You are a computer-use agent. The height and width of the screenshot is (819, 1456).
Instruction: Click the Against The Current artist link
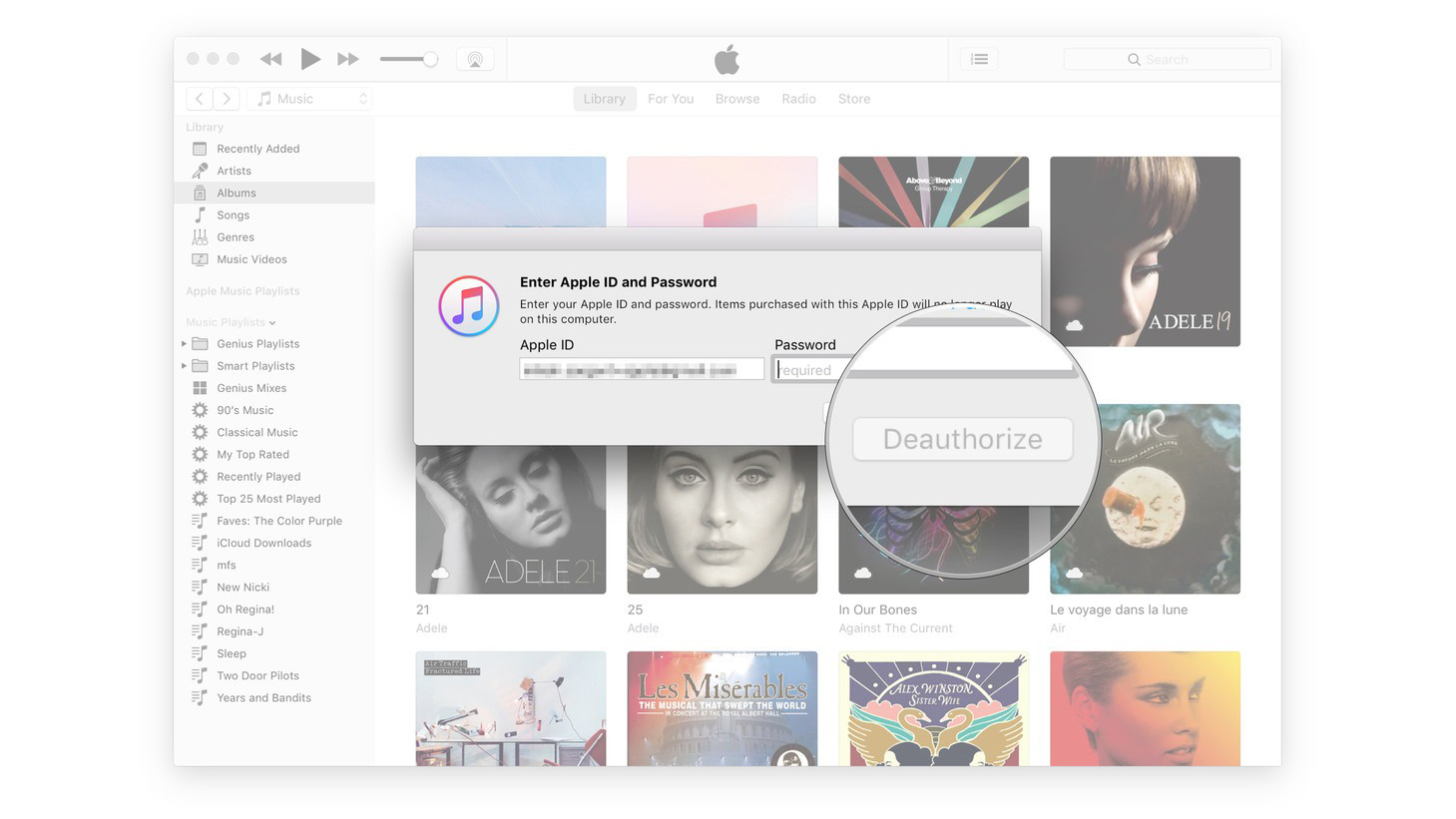coord(896,628)
